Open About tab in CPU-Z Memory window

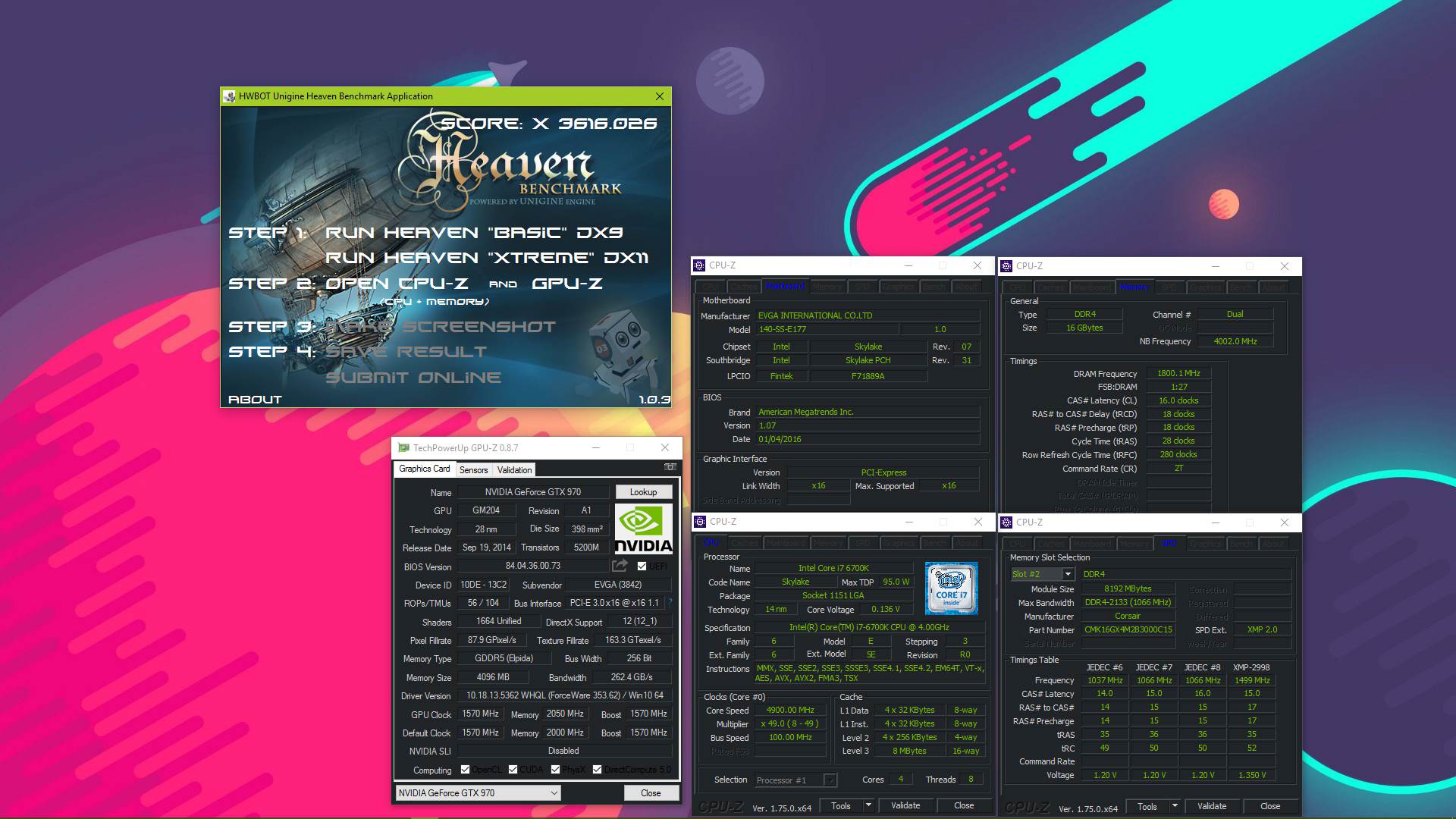click(x=1273, y=287)
